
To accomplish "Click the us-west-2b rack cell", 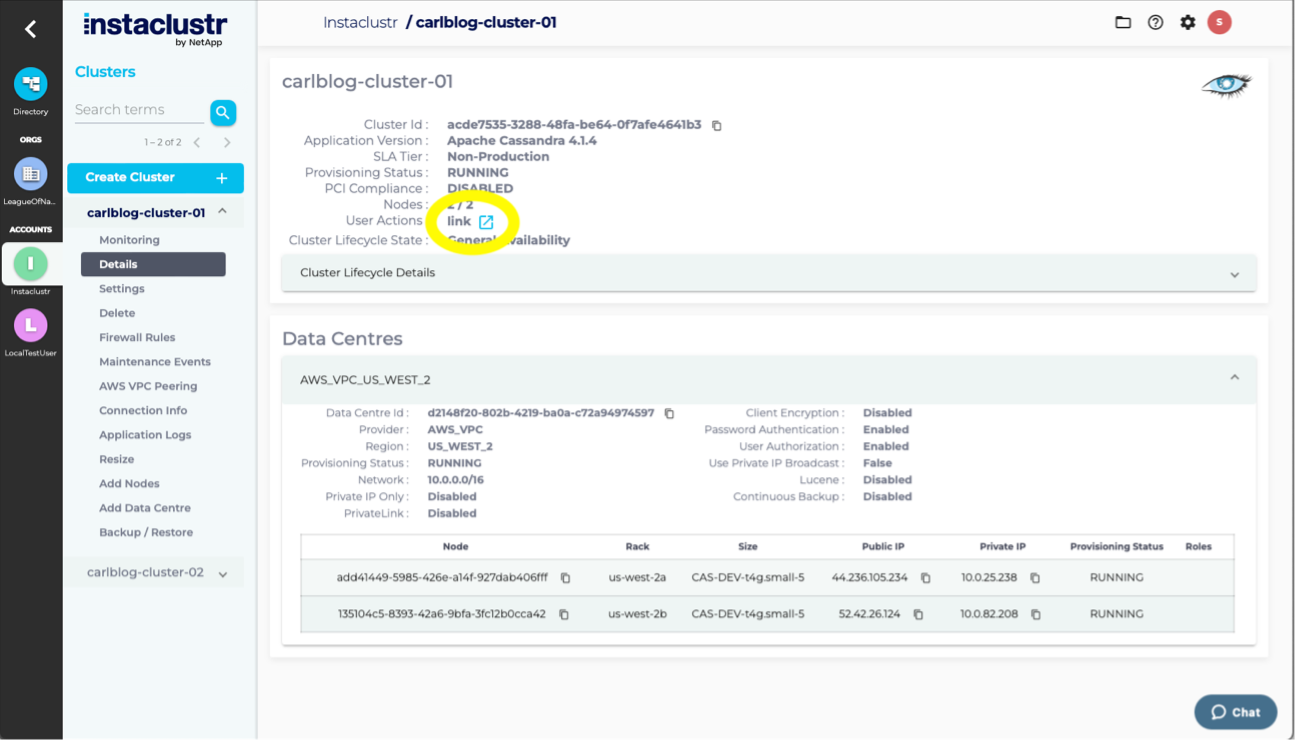I will [x=637, y=615].
